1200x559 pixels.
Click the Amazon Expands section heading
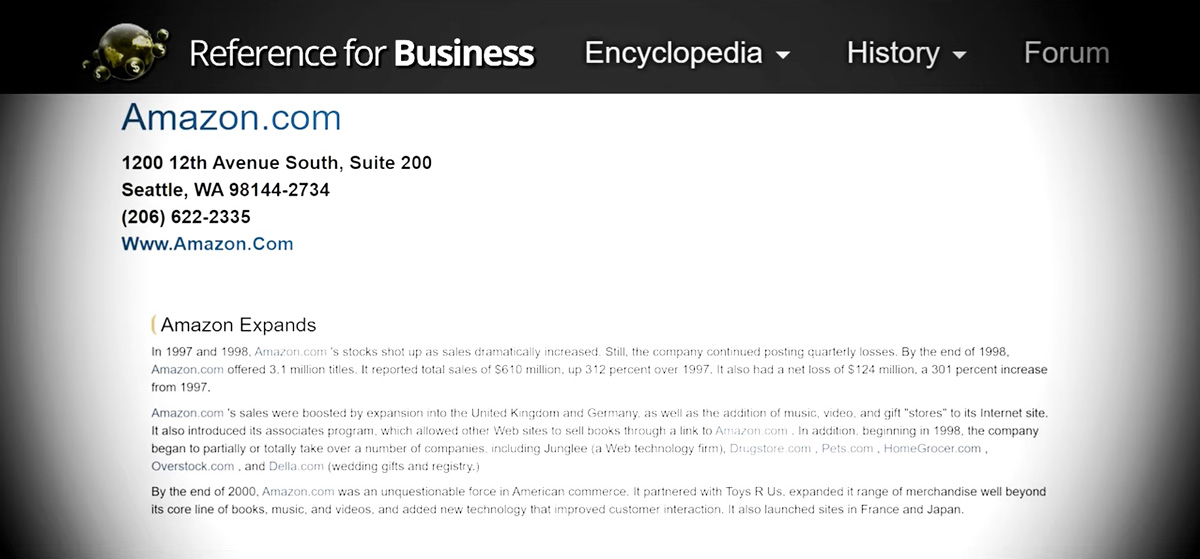coord(238,325)
